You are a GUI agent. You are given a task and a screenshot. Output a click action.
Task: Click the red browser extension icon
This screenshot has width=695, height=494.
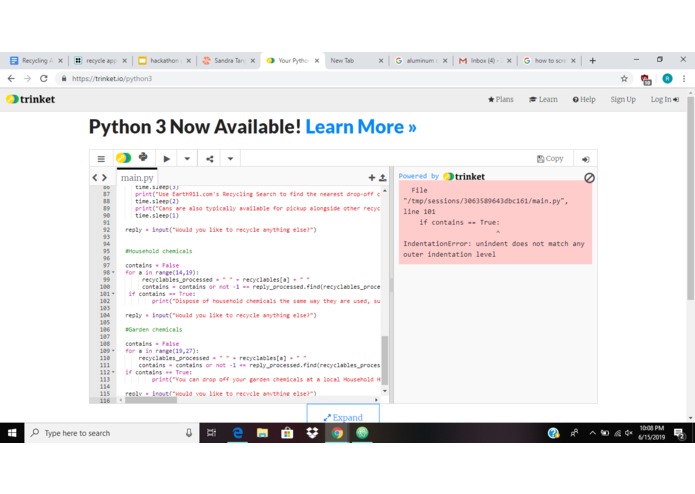[646, 79]
